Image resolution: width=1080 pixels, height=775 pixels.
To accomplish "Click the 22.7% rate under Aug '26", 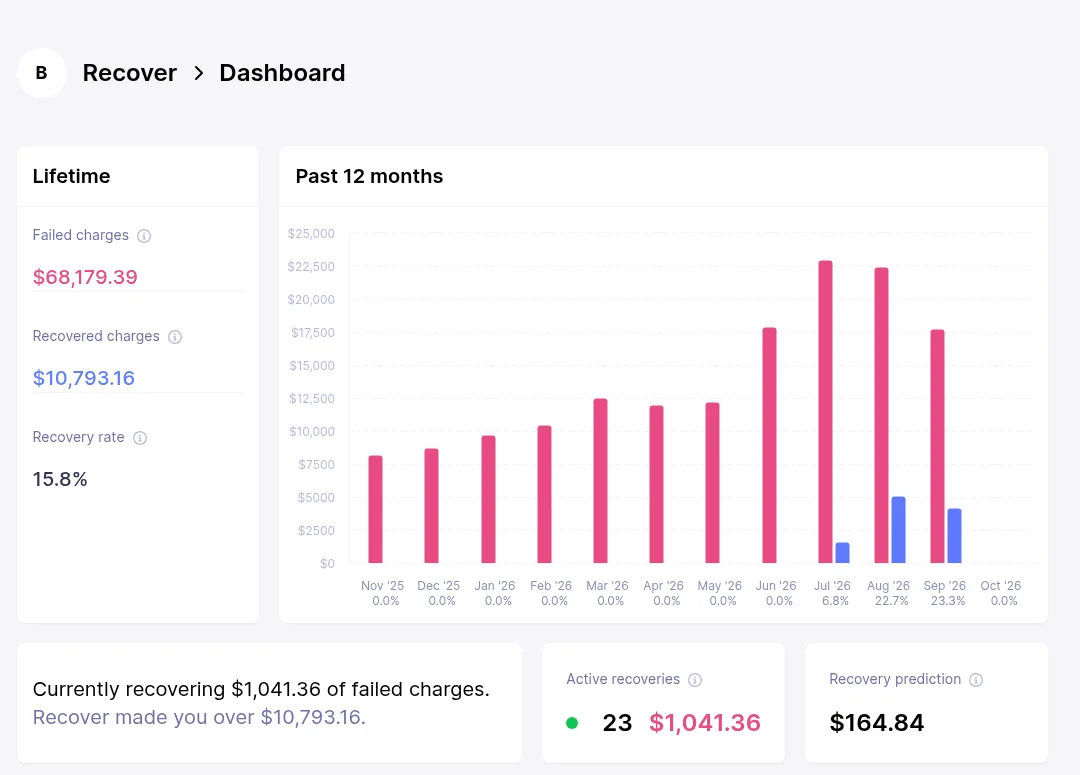I will 891,601.
